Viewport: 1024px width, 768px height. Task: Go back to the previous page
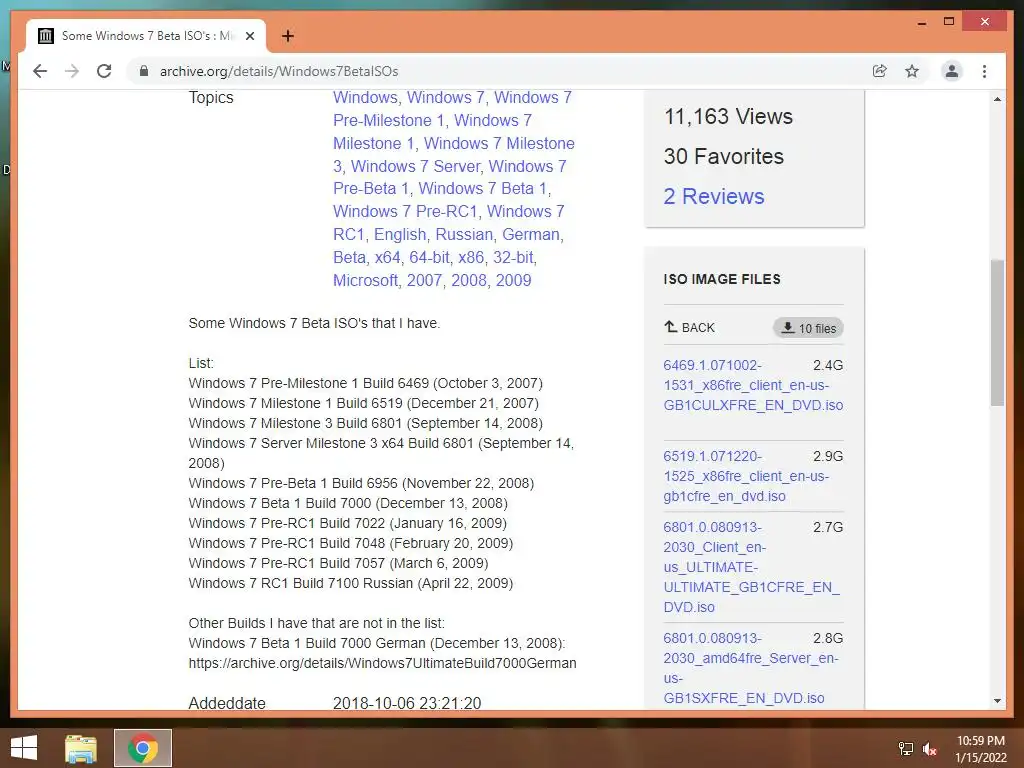click(x=40, y=71)
